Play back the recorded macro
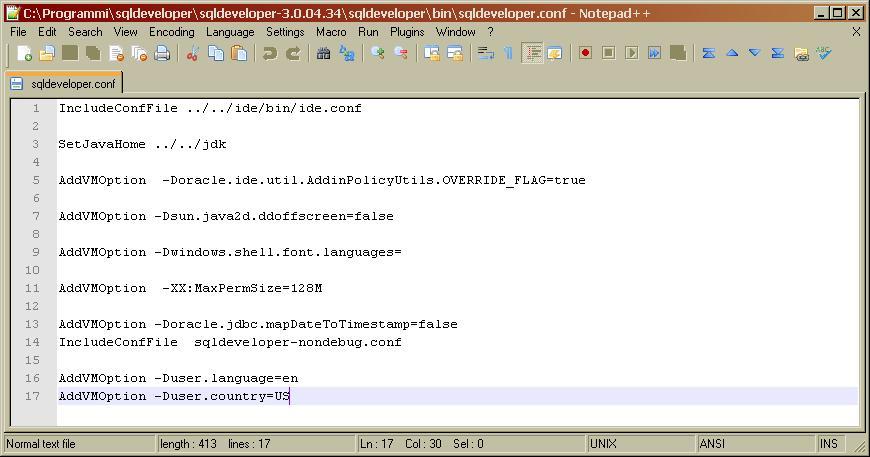The image size is (870, 457). point(631,53)
